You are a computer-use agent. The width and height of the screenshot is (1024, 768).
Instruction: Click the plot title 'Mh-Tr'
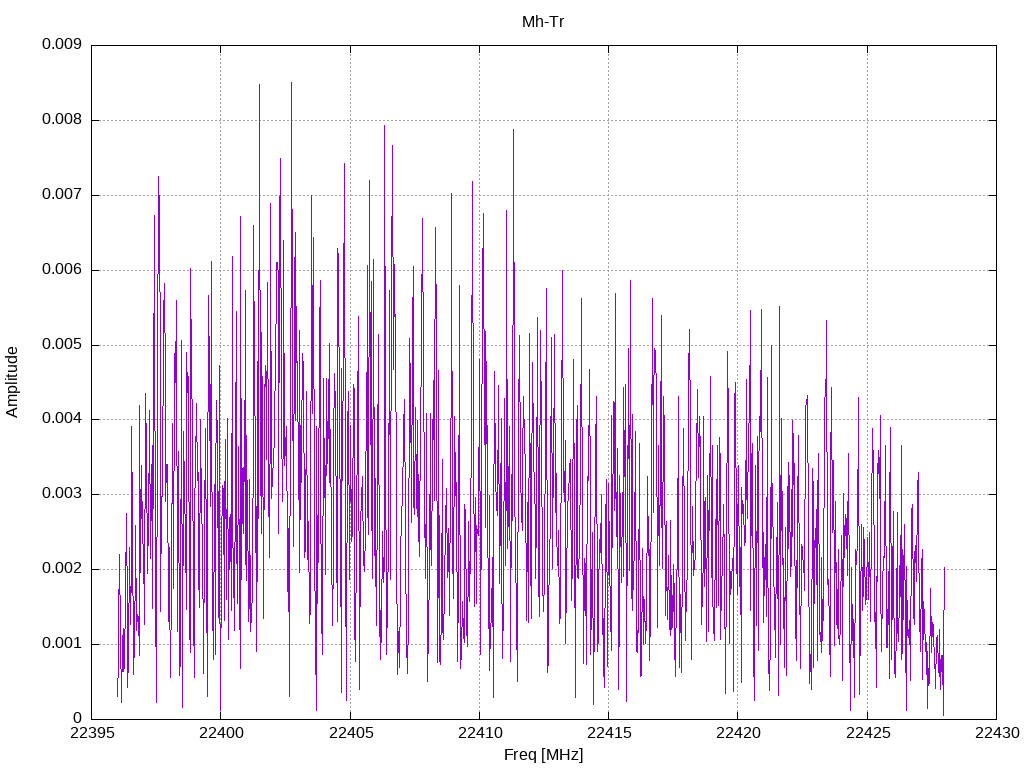pos(543,22)
